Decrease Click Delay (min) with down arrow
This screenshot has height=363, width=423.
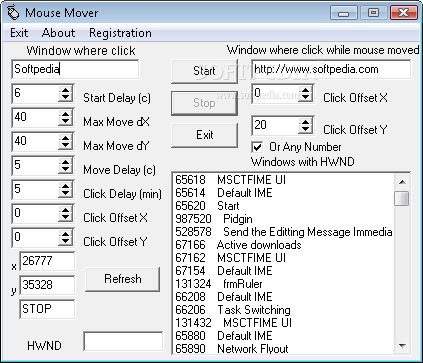coord(66,194)
